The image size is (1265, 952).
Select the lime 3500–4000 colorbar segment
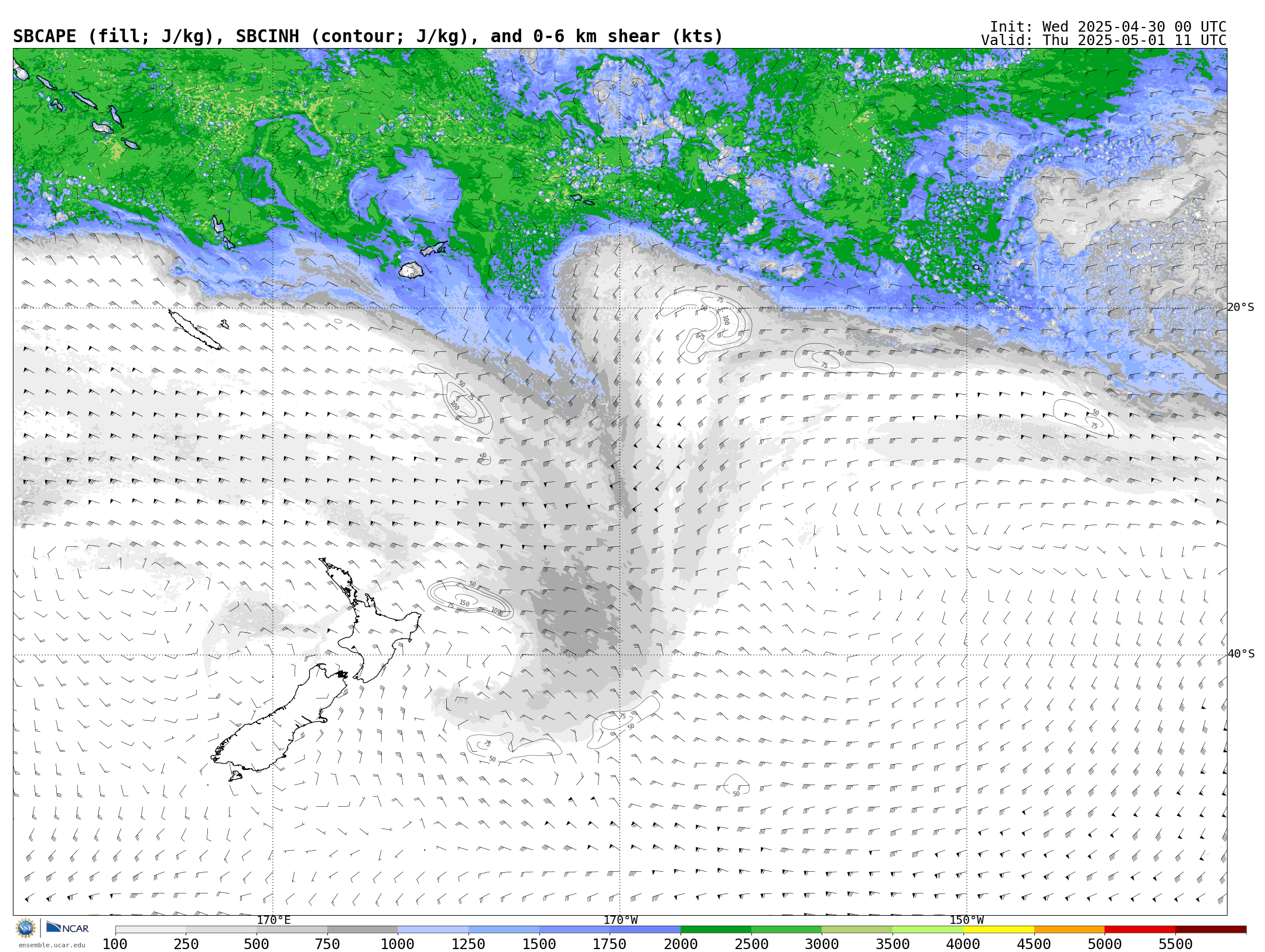(x=928, y=930)
